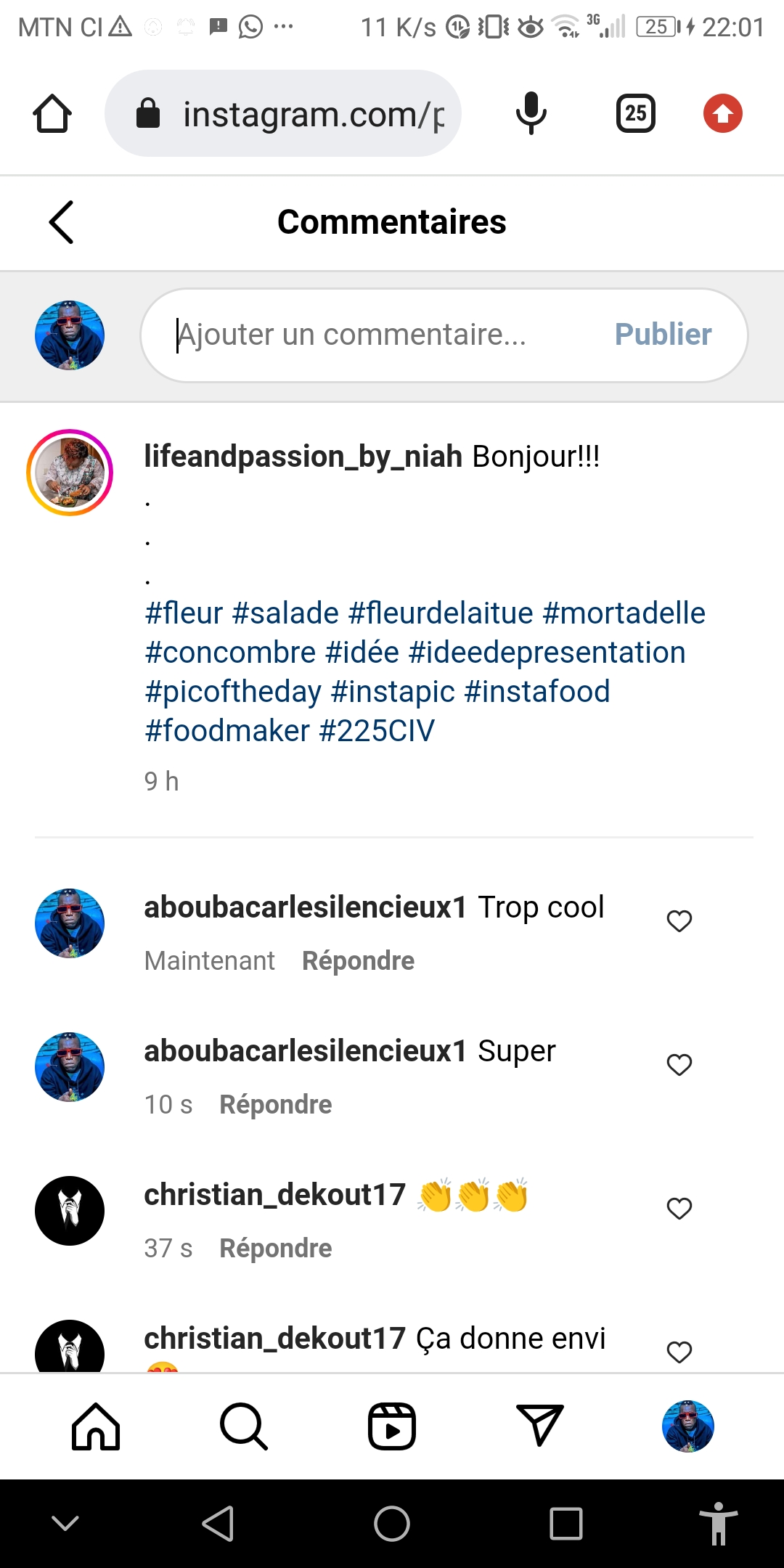Open direct messages paper plane icon
Screen dimensions: 784x1568
pos(539,1425)
